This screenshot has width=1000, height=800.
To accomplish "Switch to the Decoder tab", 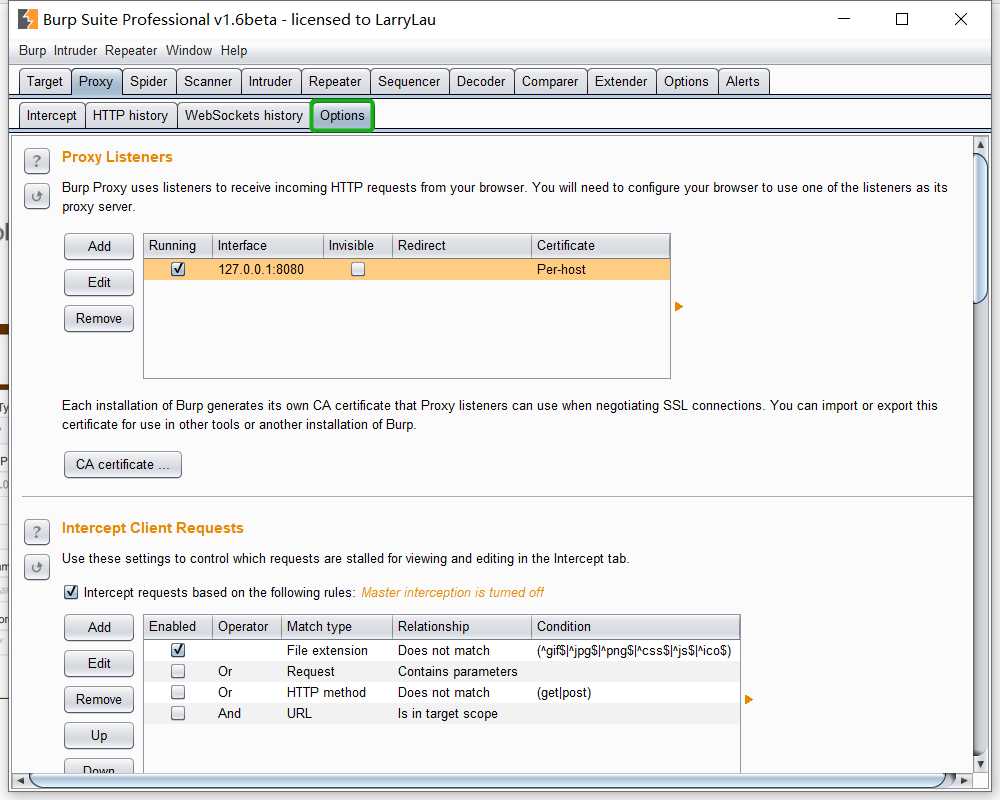I will click(x=481, y=82).
